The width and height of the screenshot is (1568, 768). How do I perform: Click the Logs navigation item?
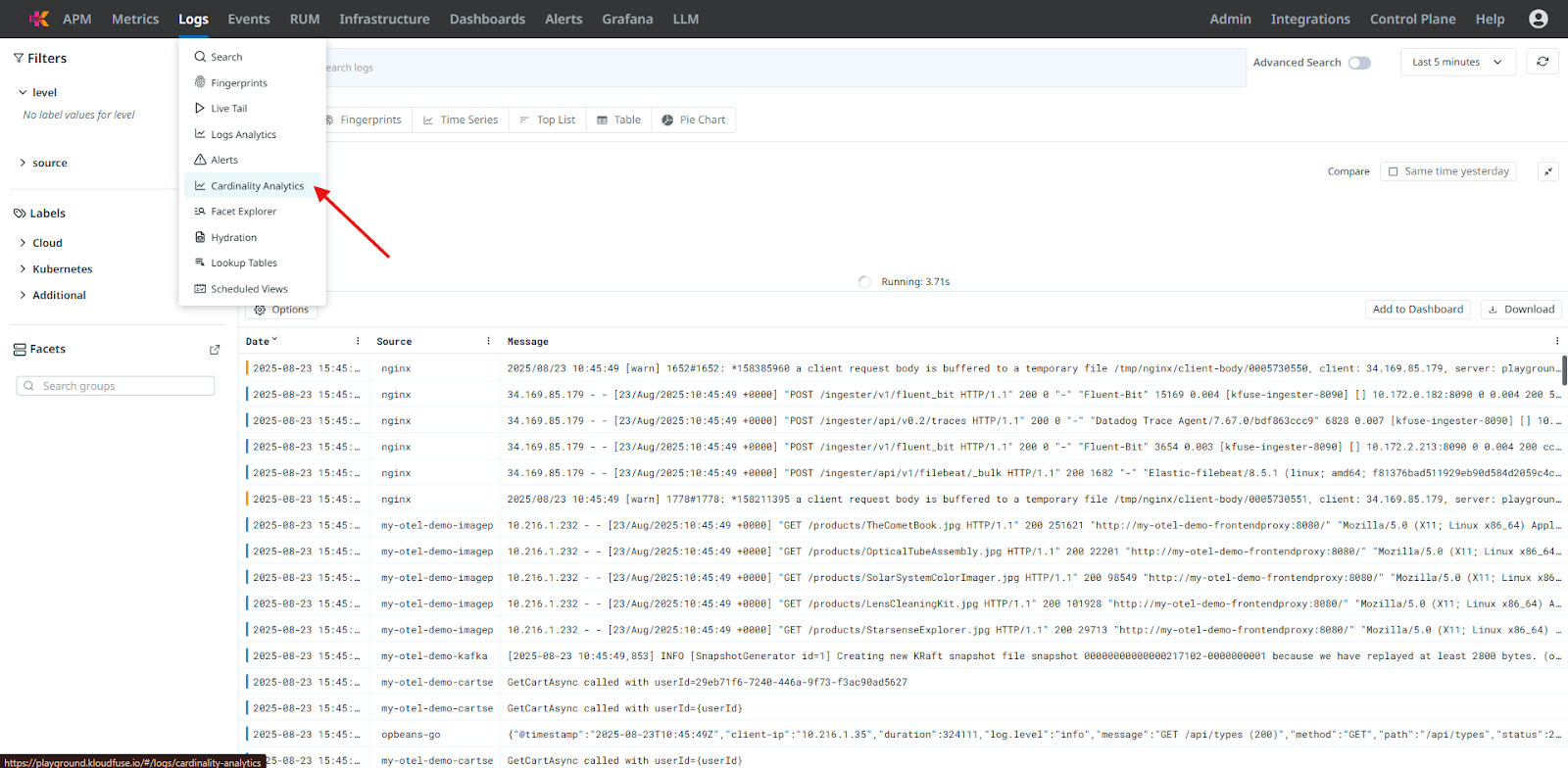(193, 19)
